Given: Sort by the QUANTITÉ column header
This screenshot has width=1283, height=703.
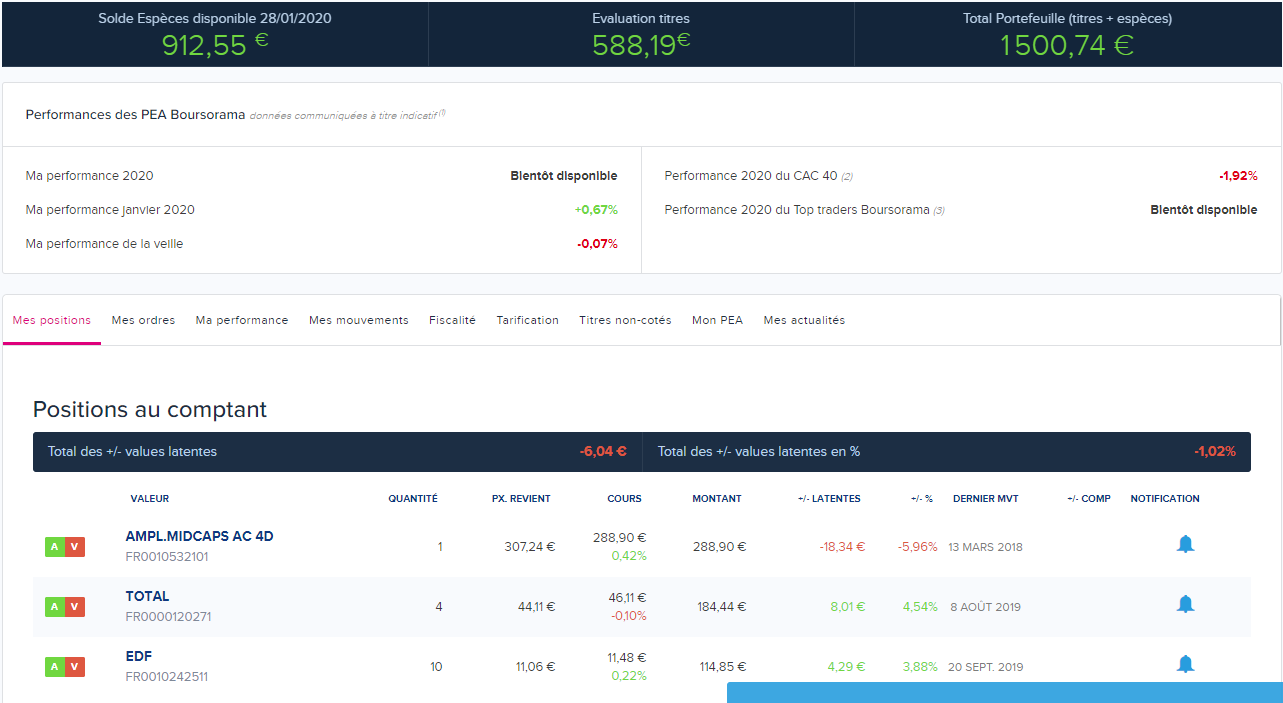Looking at the screenshot, I should pyautogui.click(x=413, y=498).
